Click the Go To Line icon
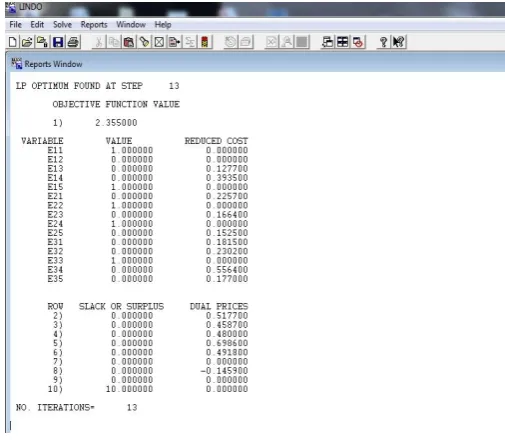505x442 pixels. coord(174,42)
